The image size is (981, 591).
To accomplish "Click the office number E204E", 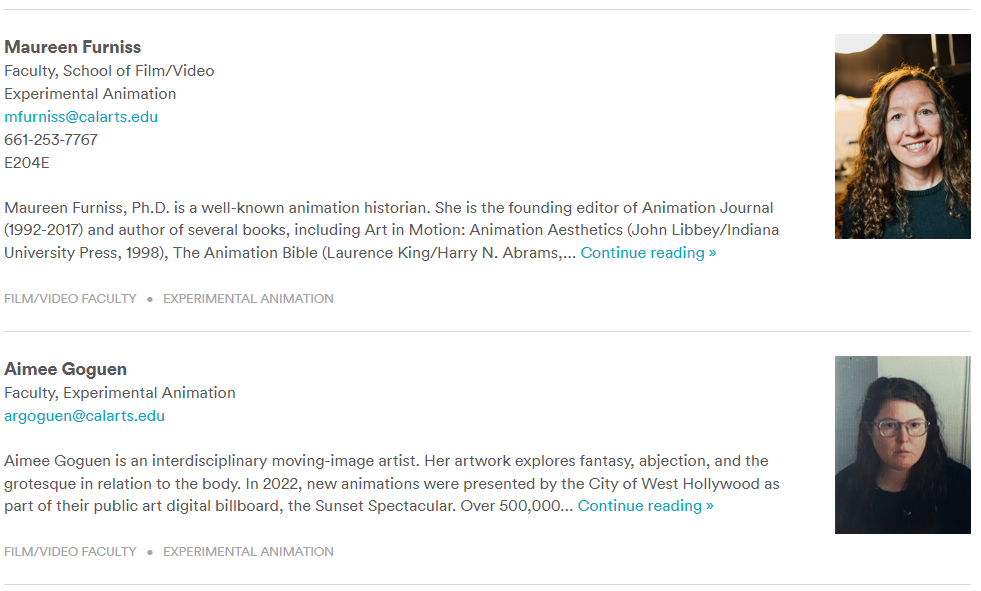I will 27,163.
